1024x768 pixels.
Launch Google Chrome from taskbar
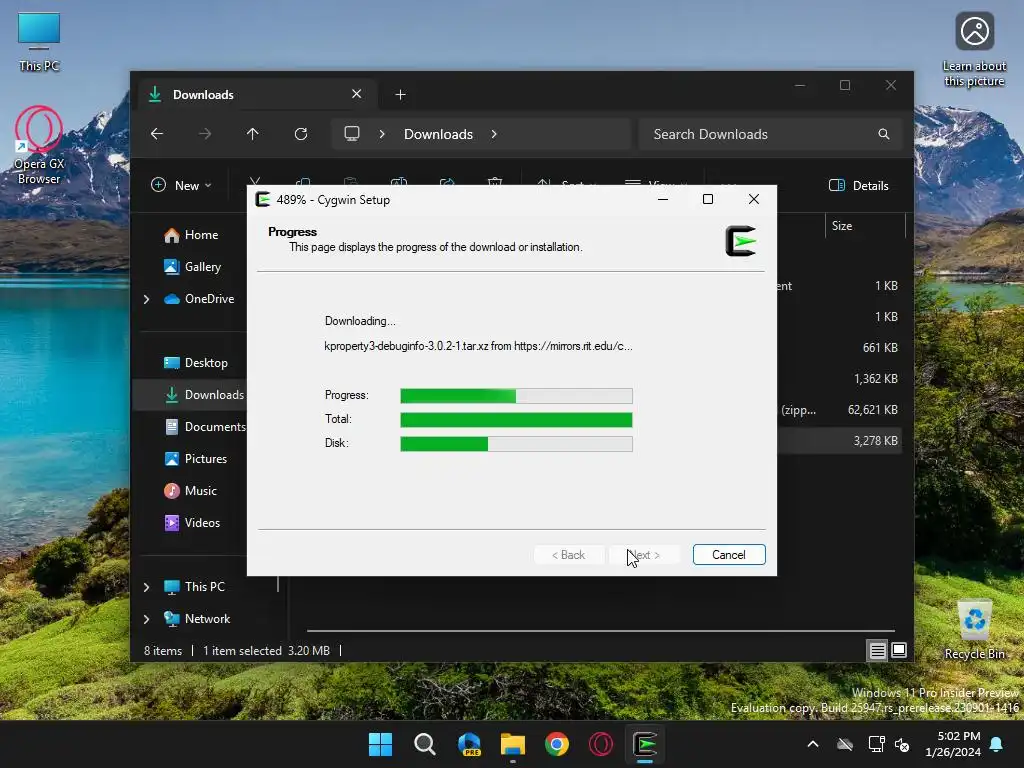click(557, 744)
